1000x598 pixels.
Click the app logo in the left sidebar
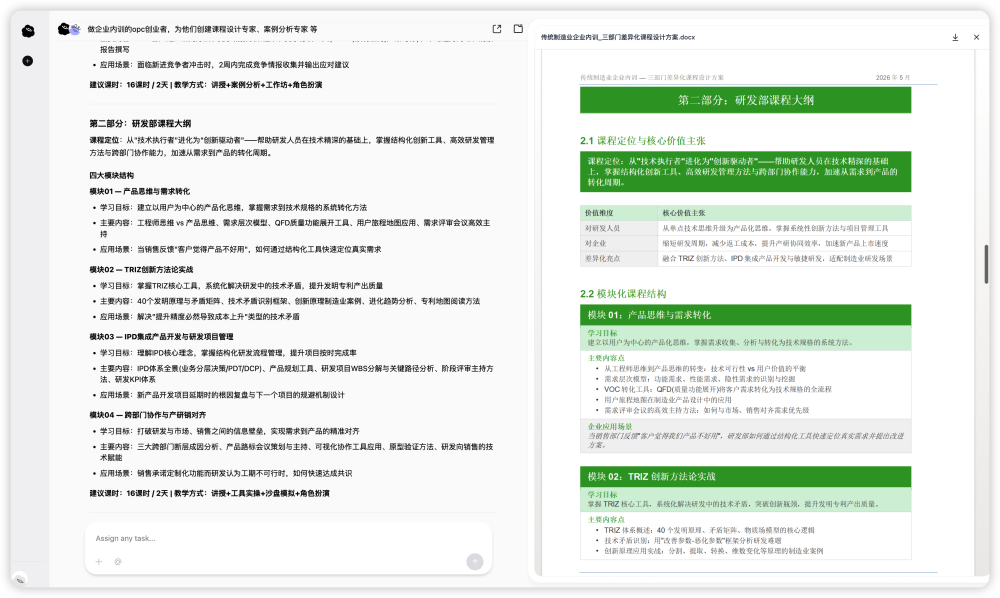[x=28, y=31]
